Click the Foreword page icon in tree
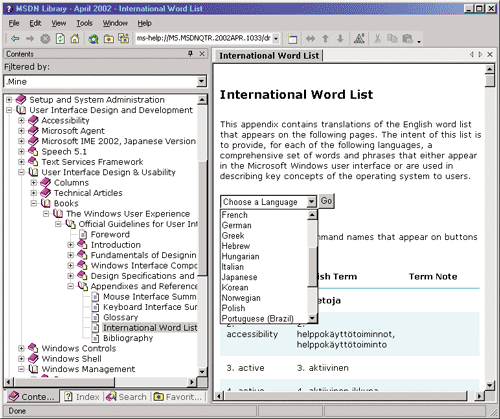500x419 pixels. tap(83, 234)
